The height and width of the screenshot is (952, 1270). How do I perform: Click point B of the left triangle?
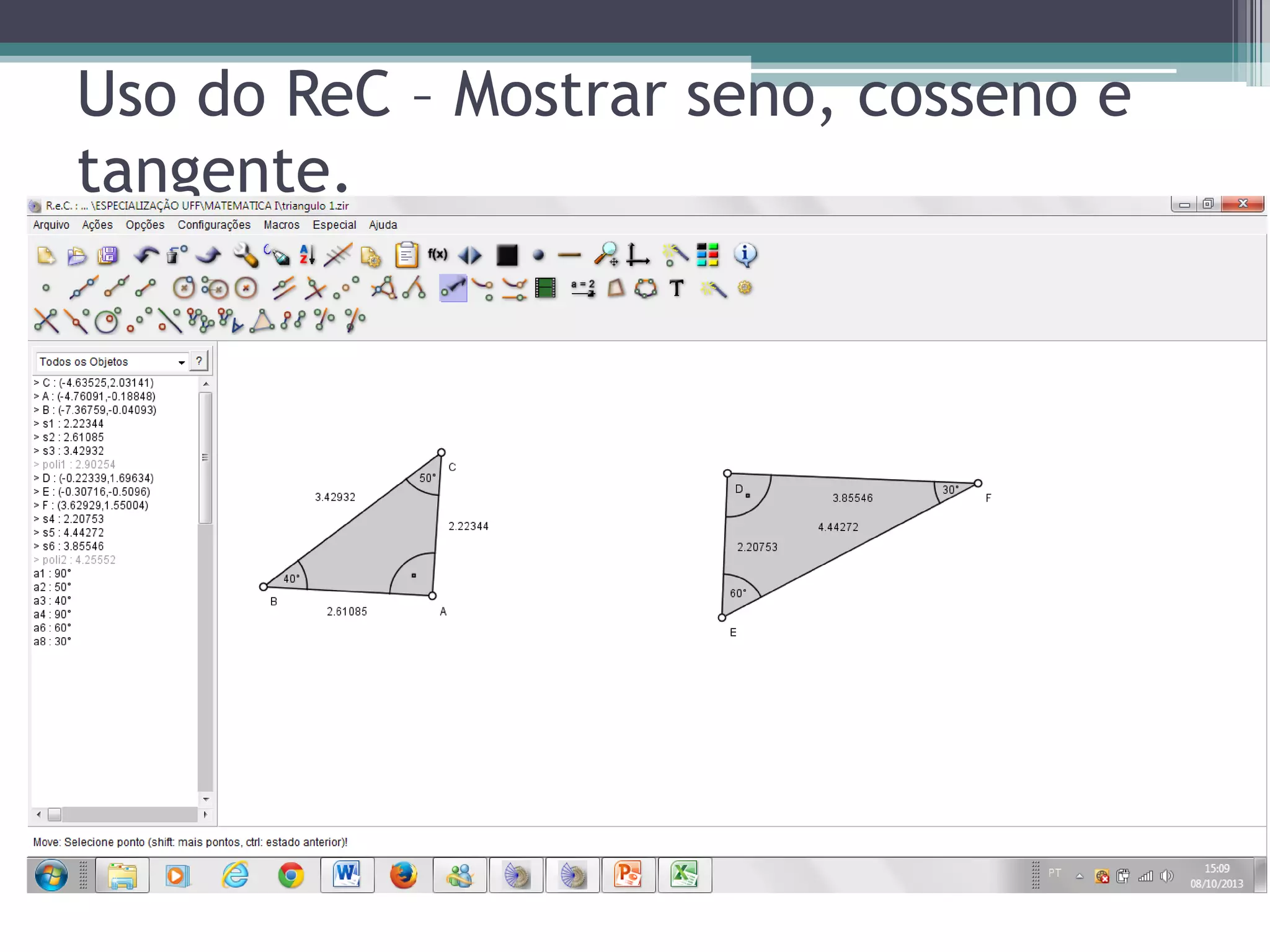pyautogui.click(x=264, y=586)
